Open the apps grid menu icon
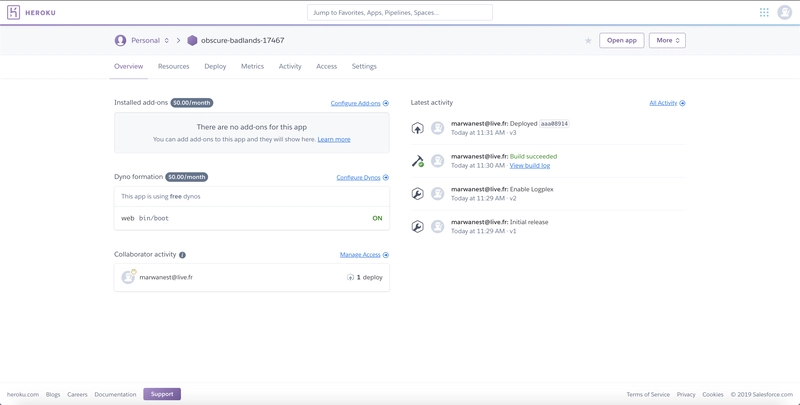This screenshot has height=405, width=800. coord(764,13)
